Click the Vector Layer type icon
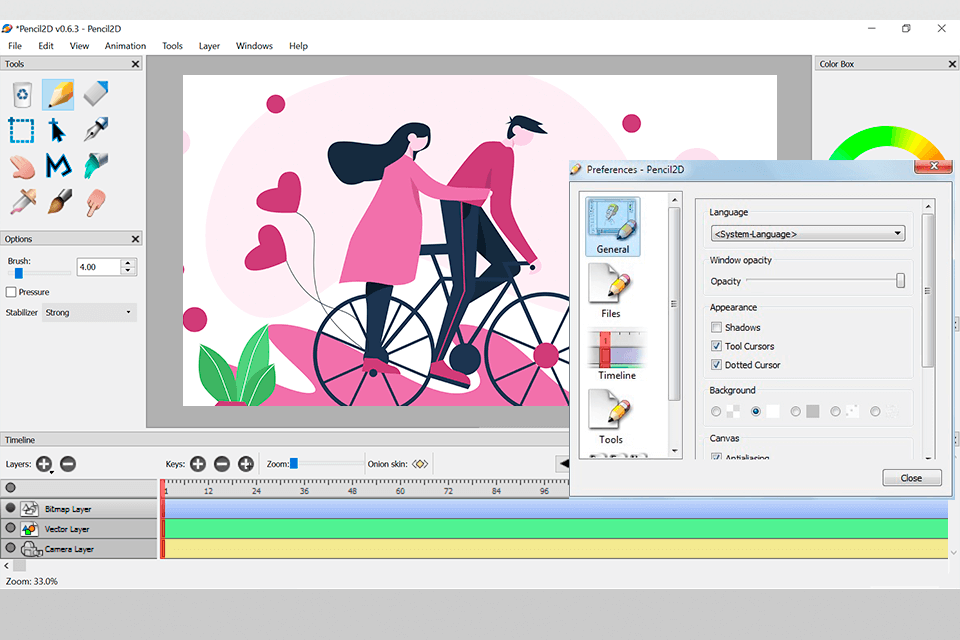 click(29, 529)
